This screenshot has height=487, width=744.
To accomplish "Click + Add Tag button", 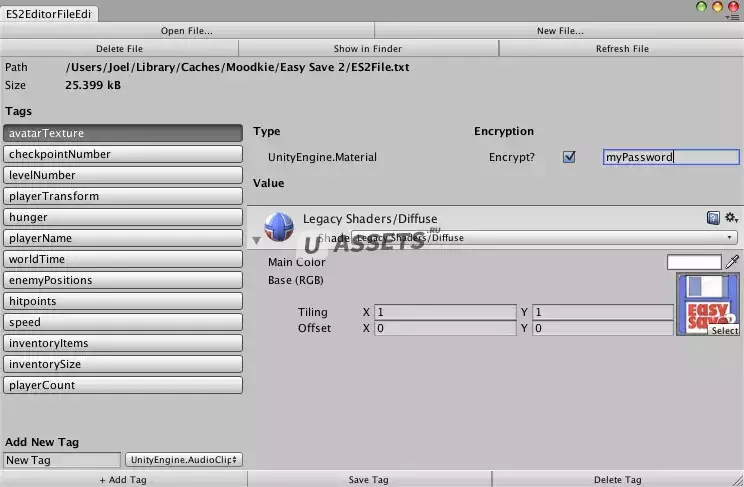I will pyautogui.click(x=123, y=479).
